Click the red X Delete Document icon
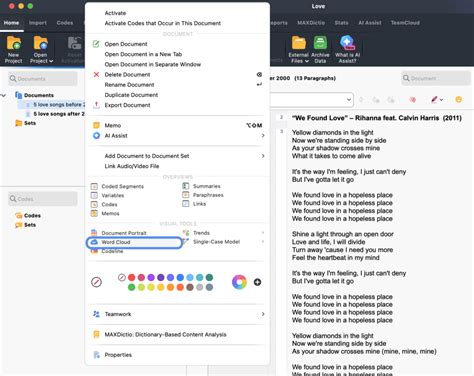The height and width of the screenshot is (376, 474). (96, 74)
